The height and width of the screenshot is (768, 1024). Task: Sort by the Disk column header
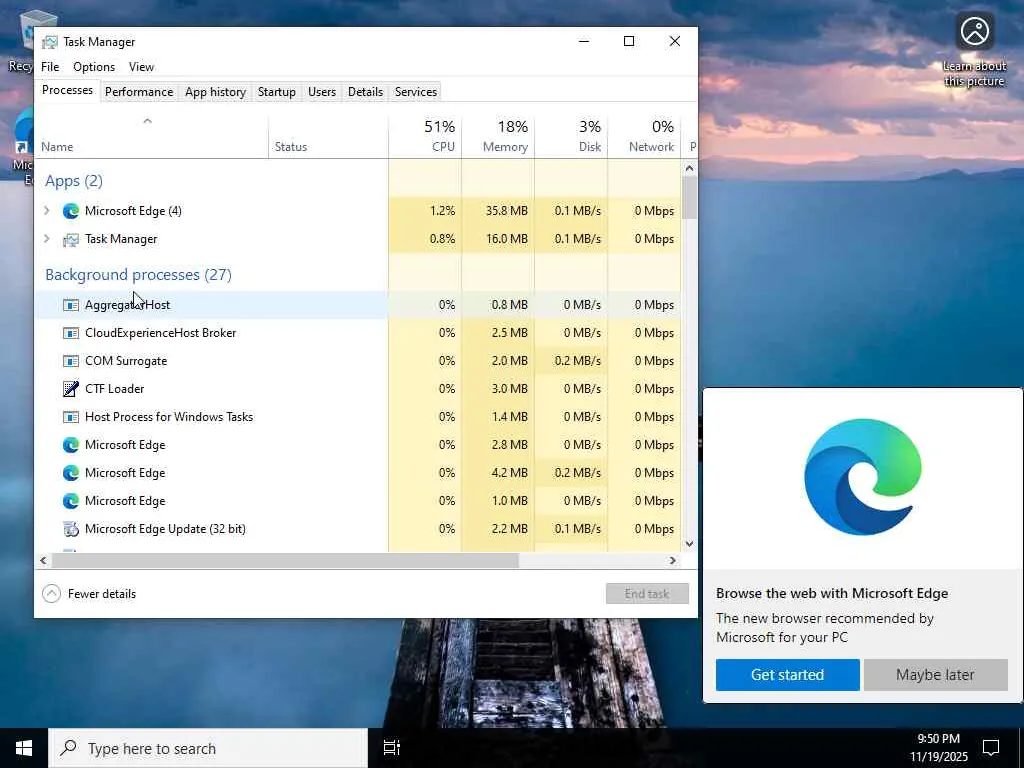point(571,136)
